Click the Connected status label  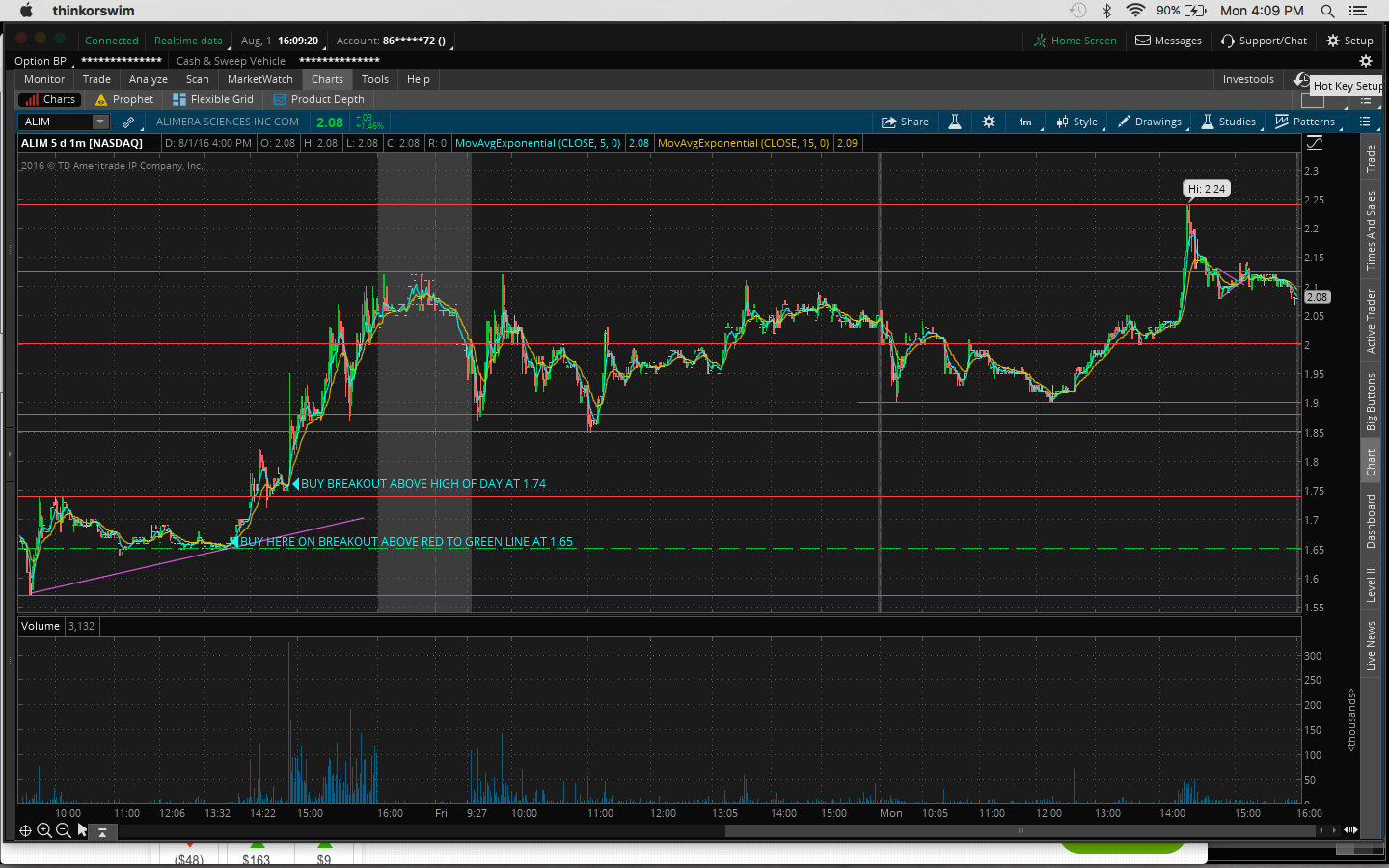pos(112,41)
